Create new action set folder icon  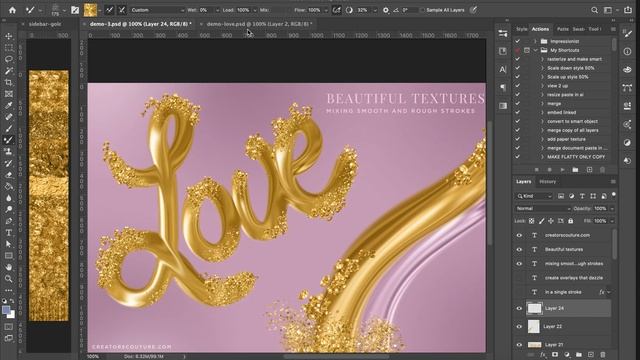575,169
